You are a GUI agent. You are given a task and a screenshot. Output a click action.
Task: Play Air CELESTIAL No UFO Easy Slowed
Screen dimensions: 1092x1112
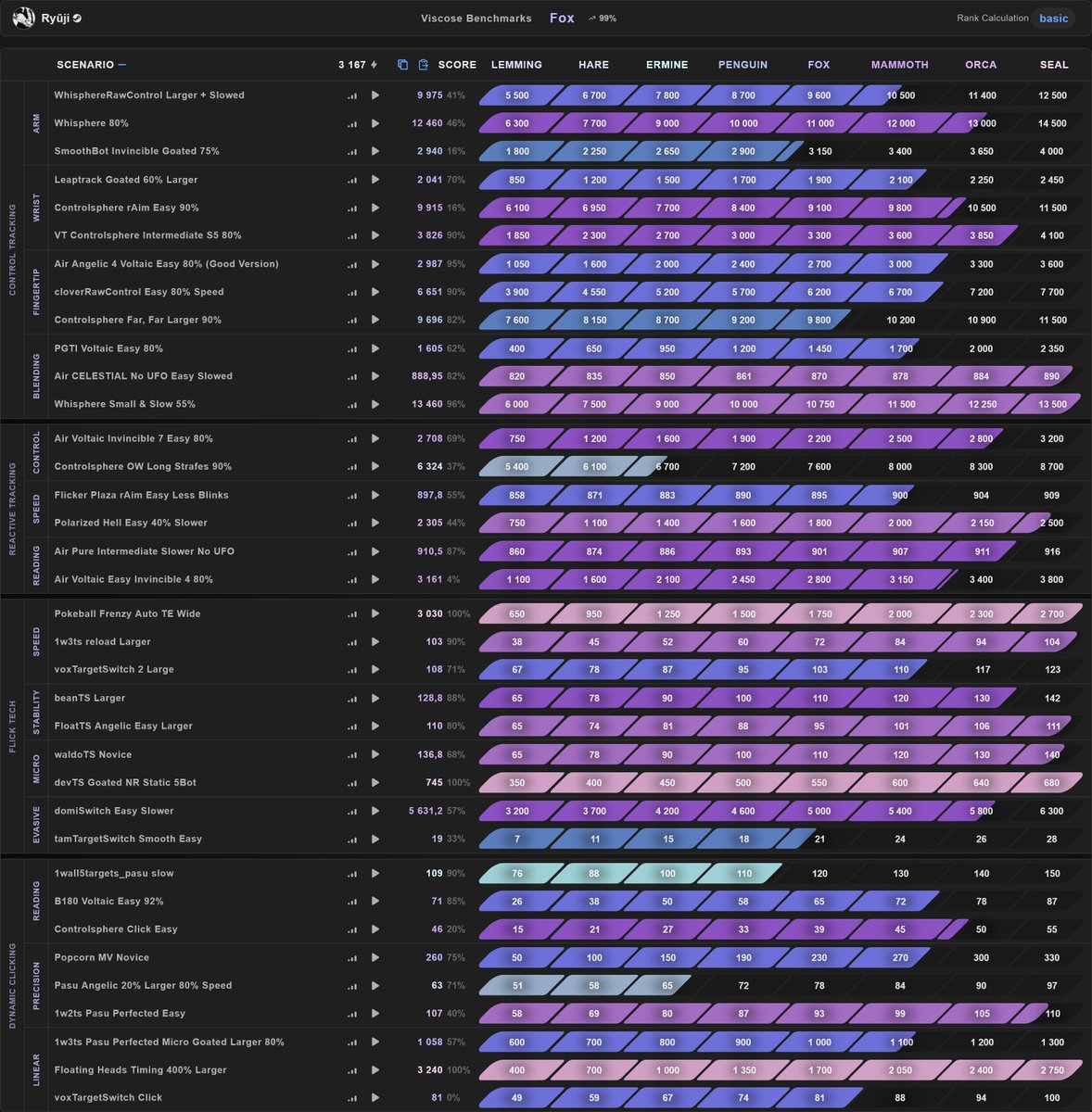[x=375, y=376]
